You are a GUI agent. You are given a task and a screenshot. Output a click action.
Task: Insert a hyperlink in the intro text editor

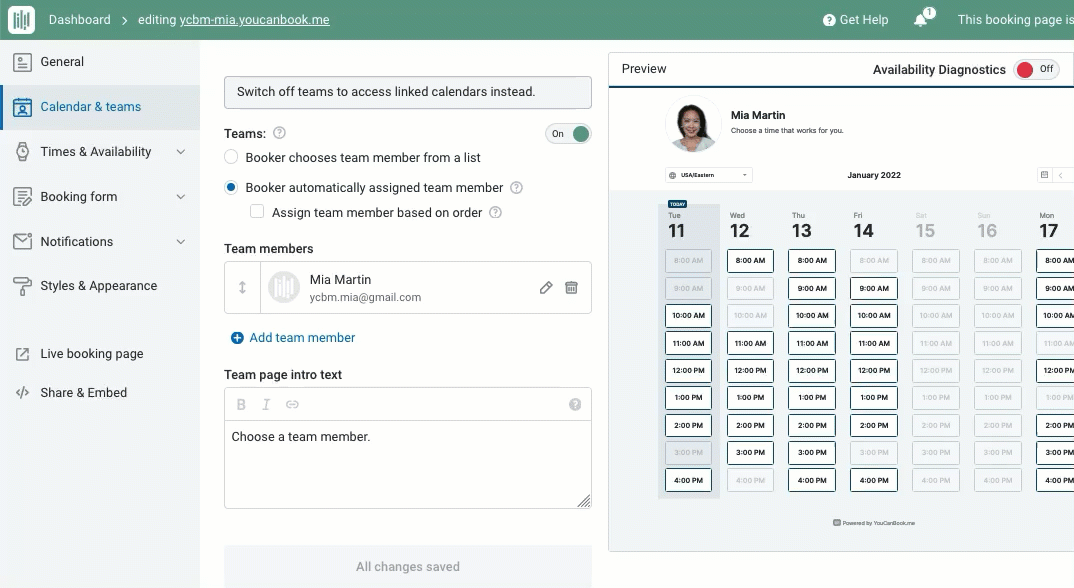[x=292, y=404]
